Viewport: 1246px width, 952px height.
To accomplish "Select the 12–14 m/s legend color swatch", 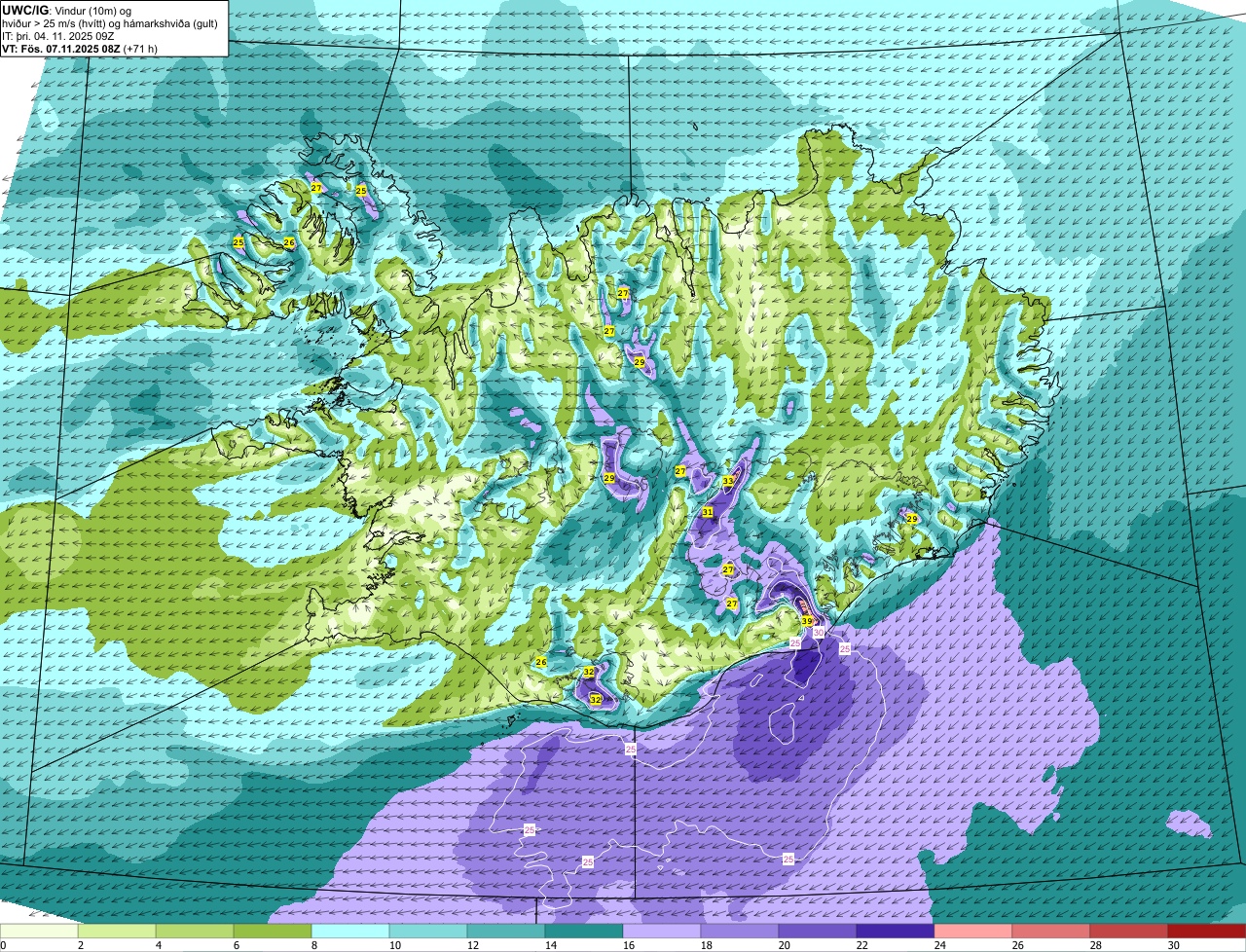I will [x=506, y=932].
